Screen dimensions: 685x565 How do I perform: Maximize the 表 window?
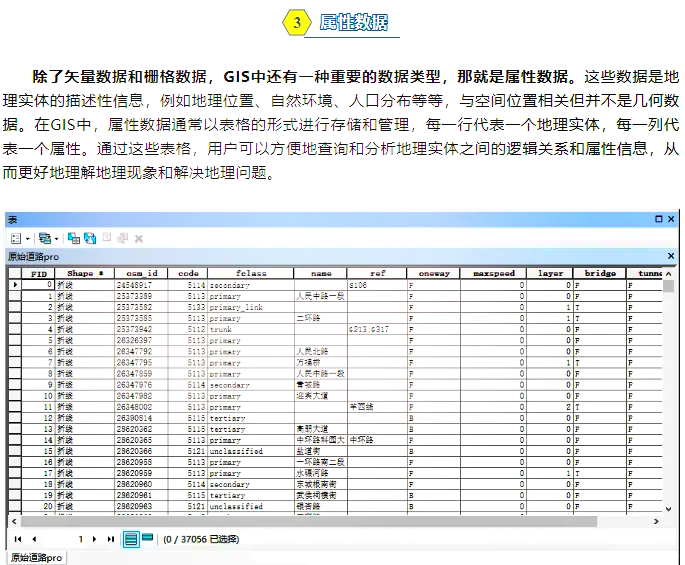point(659,219)
